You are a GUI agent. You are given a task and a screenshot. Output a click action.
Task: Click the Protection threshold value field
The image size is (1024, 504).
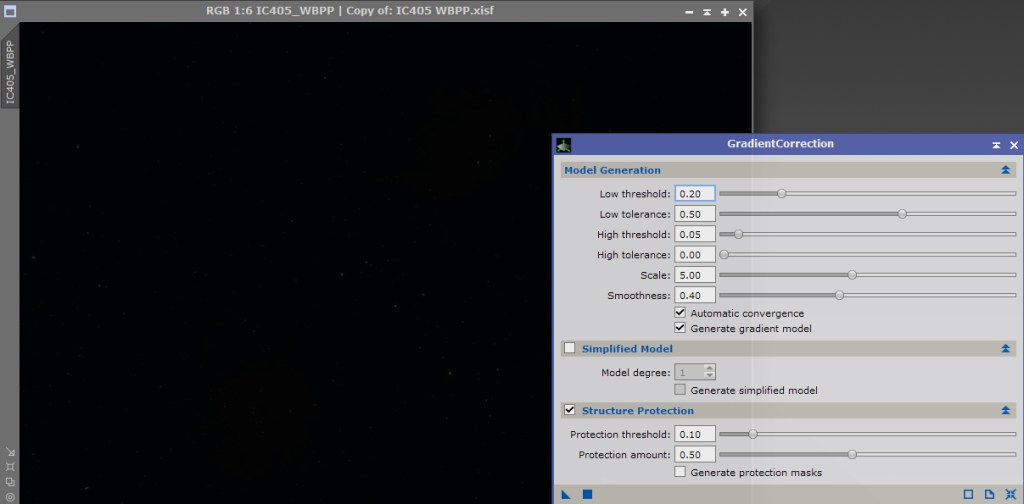click(x=695, y=434)
